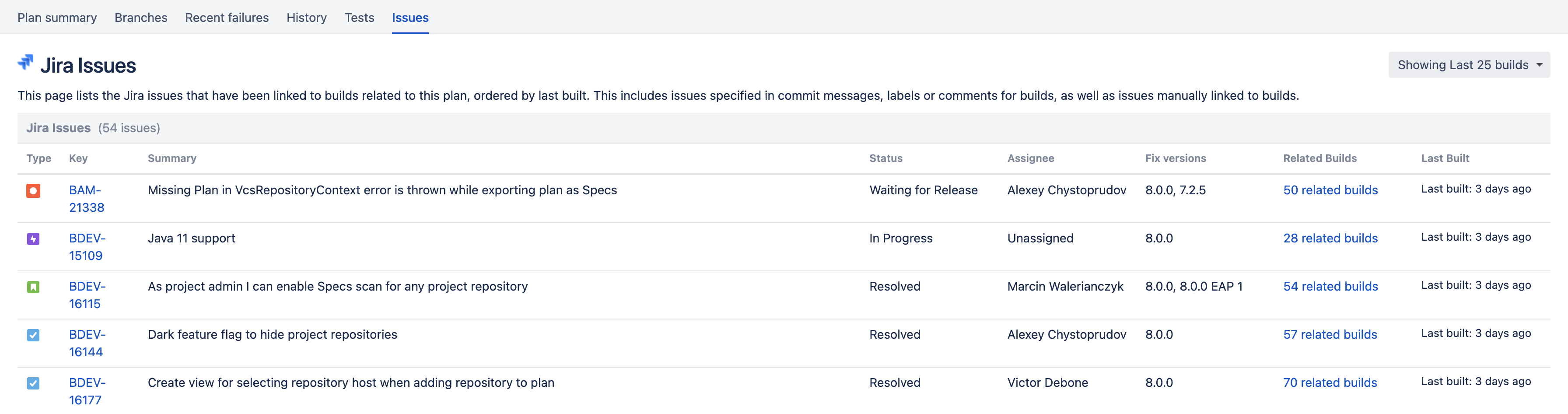Screen dimensions: 1568x414
Task: Open issue BDEV-16144 link
Action: (x=87, y=344)
